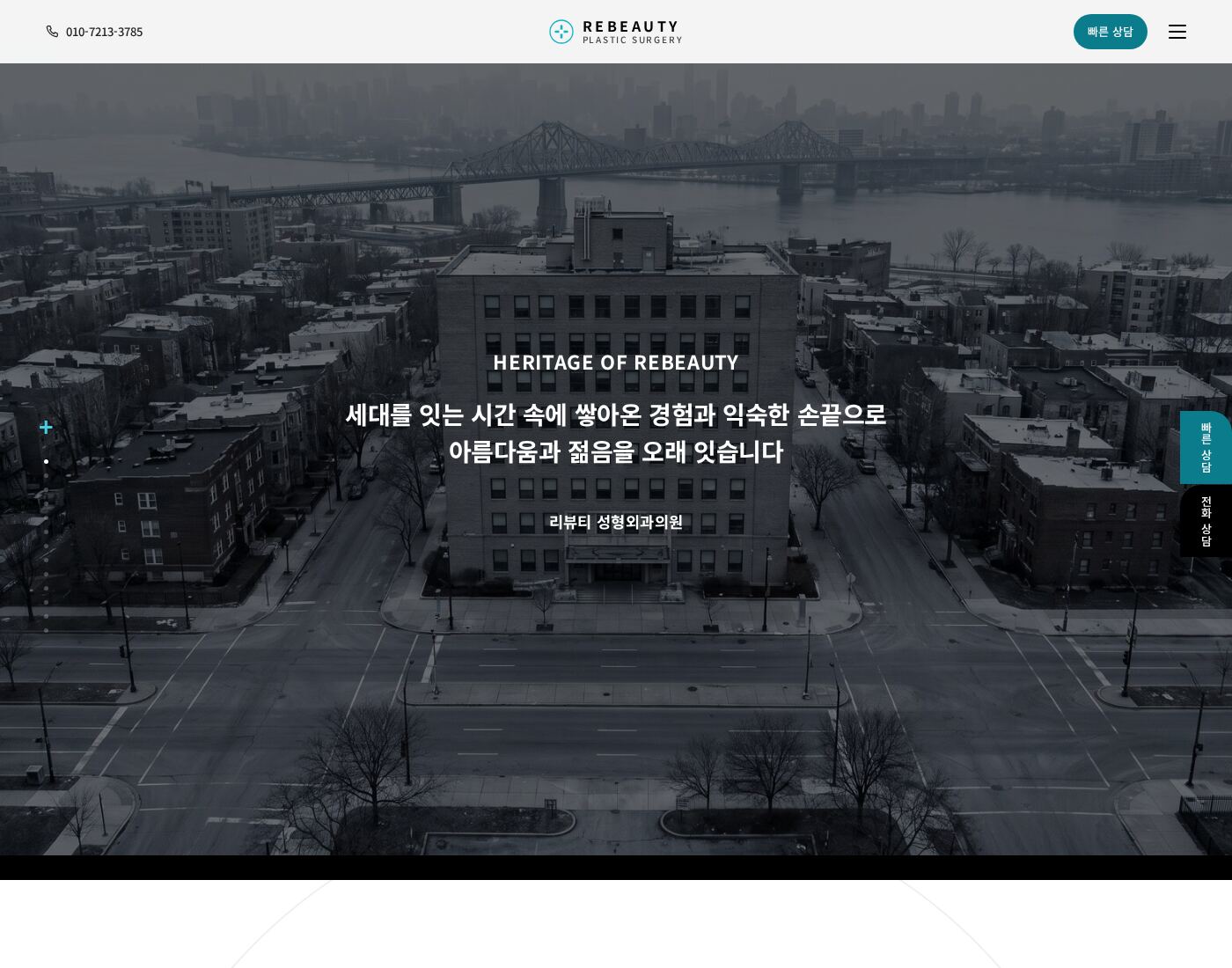Viewport: 1232px width, 968px height.
Task: Click the Rebeauty circular logo emblem
Action: 561,32
